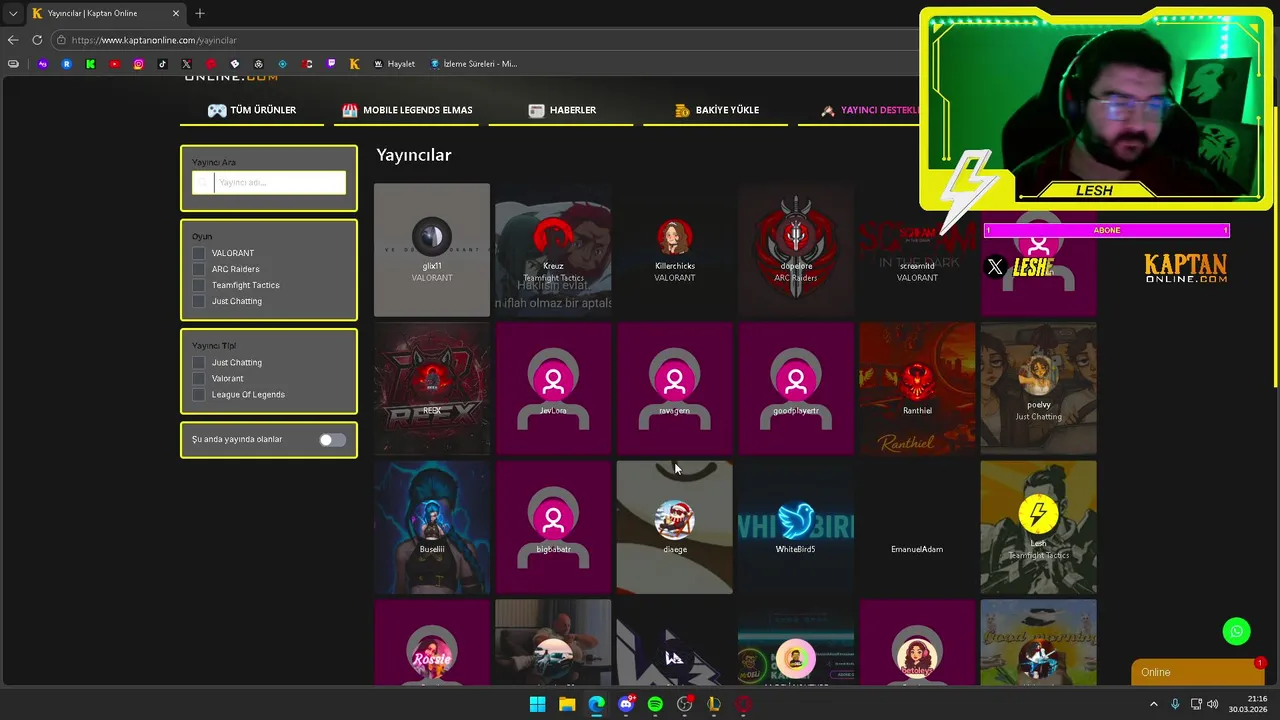Open the Killerchicks streamer card
Image resolution: width=1280 pixels, height=720 pixels.
(675, 250)
